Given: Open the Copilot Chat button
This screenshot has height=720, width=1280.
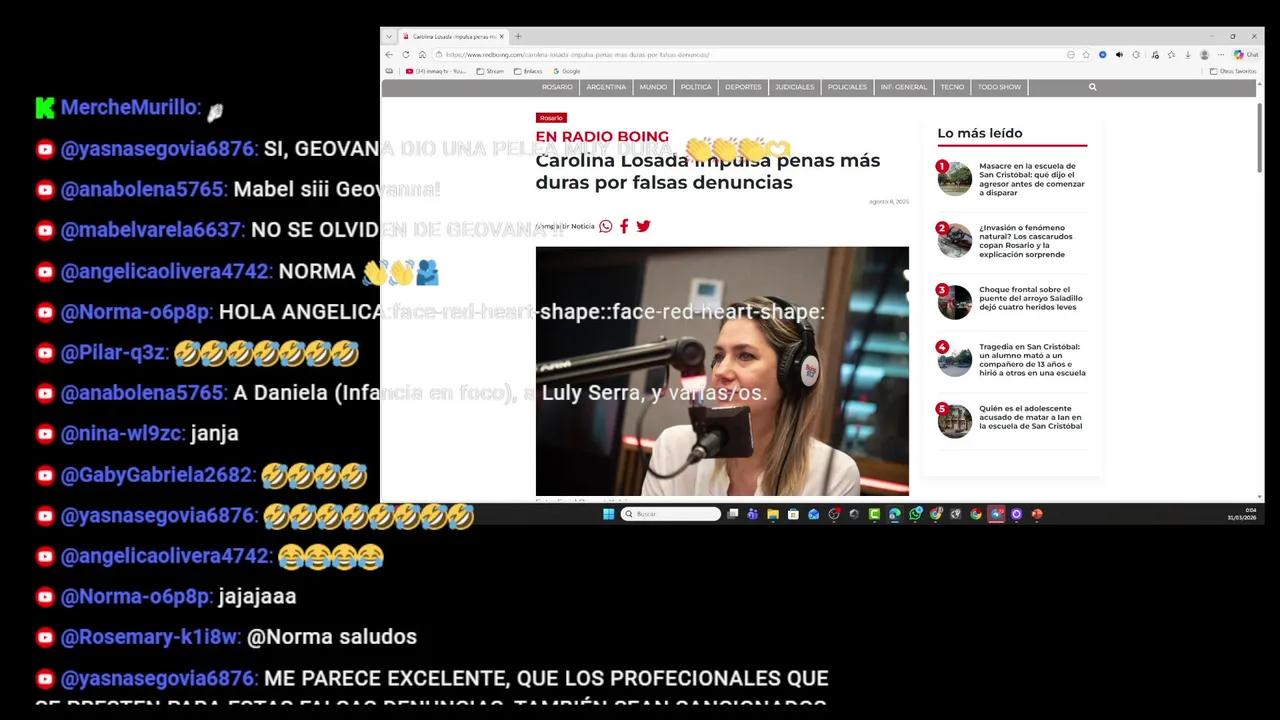Looking at the screenshot, I should click(1246, 55).
